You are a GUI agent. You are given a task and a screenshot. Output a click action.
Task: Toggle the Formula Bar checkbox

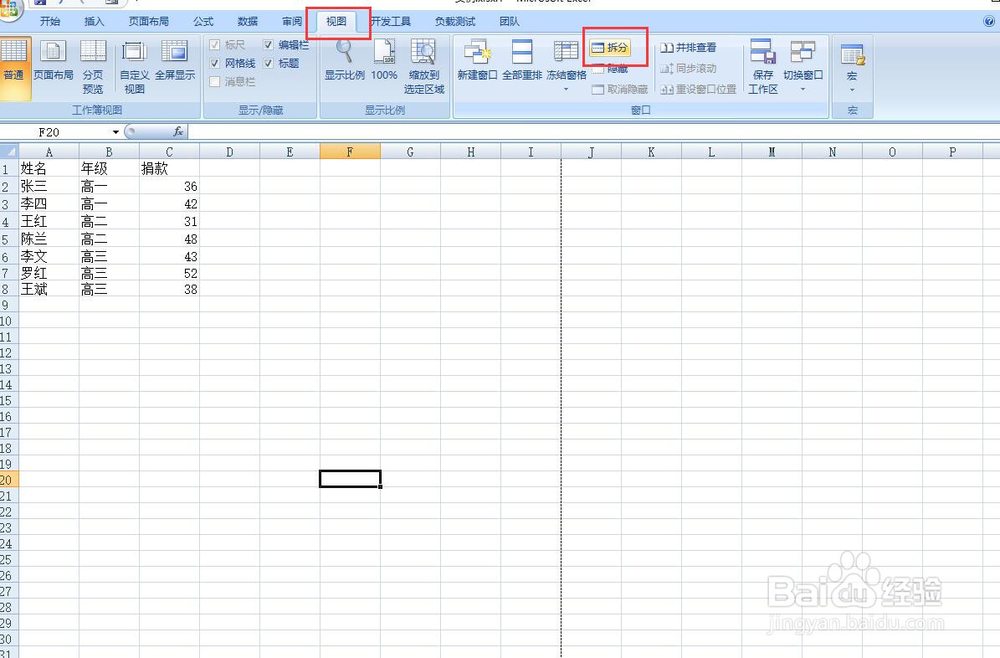tap(268, 45)
